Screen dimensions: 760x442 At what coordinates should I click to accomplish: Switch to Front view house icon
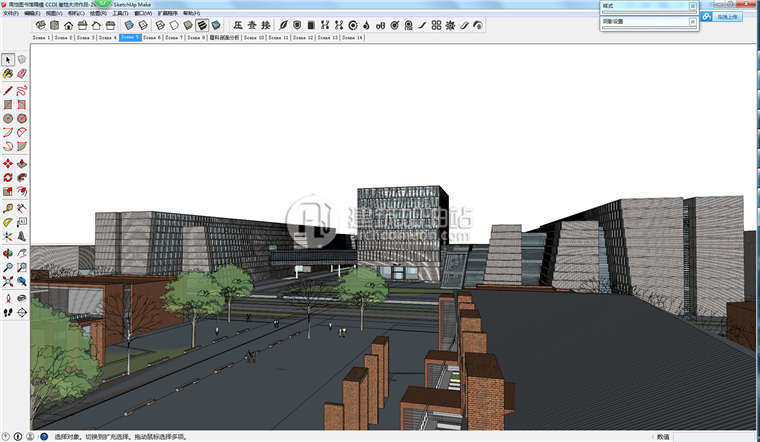[68, 25]
